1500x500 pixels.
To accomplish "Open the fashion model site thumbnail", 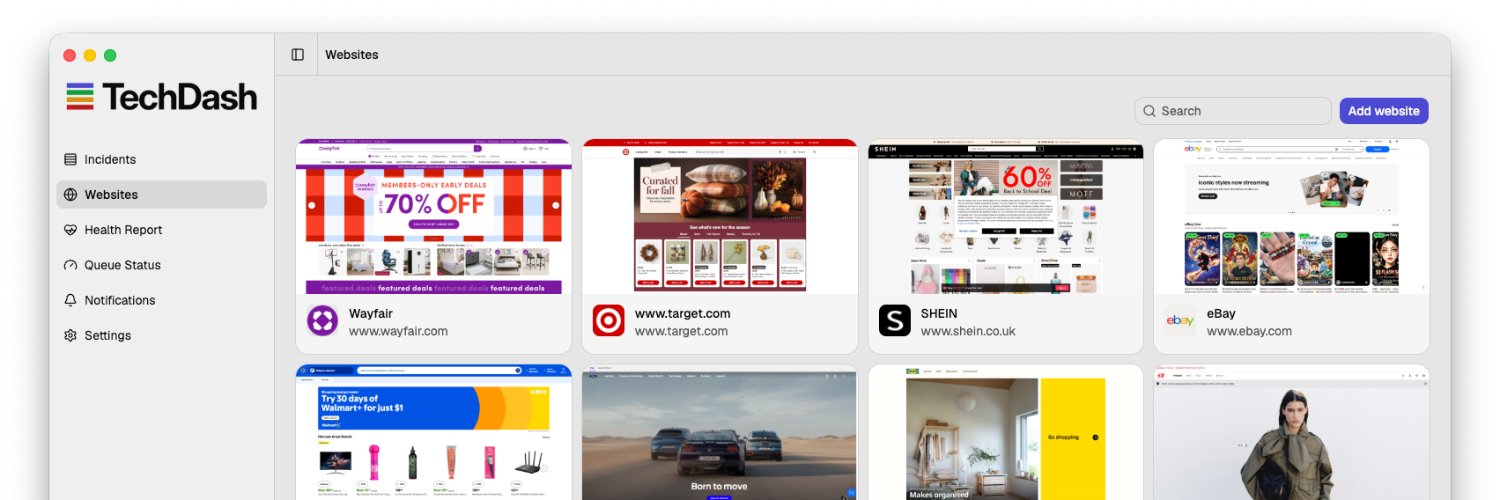I will point(1292,432).
